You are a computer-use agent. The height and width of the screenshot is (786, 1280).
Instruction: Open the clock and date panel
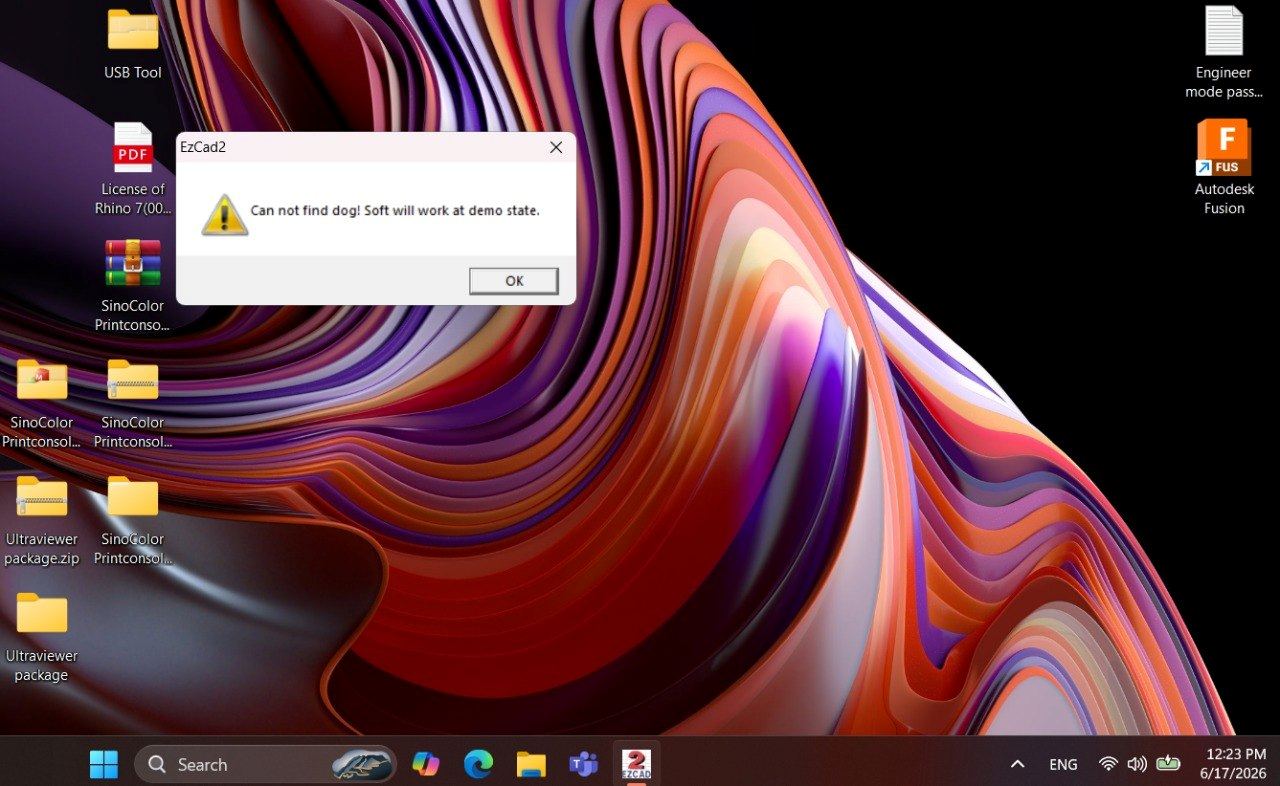click(1236, 764)
